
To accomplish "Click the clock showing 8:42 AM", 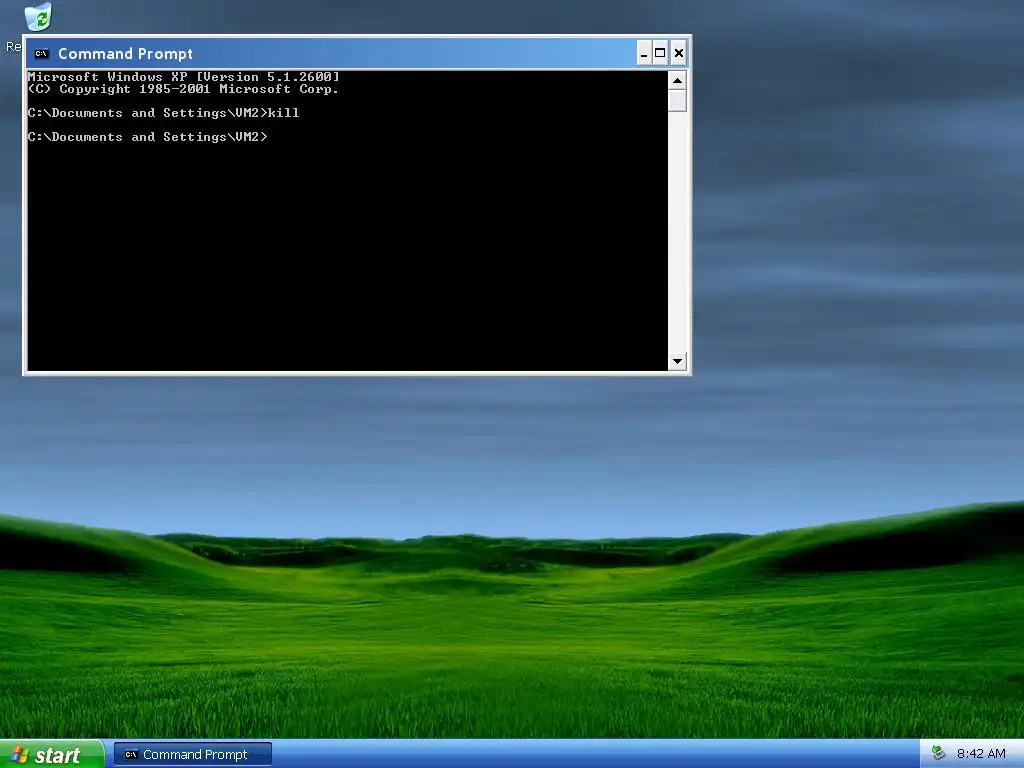I will 981,754.
